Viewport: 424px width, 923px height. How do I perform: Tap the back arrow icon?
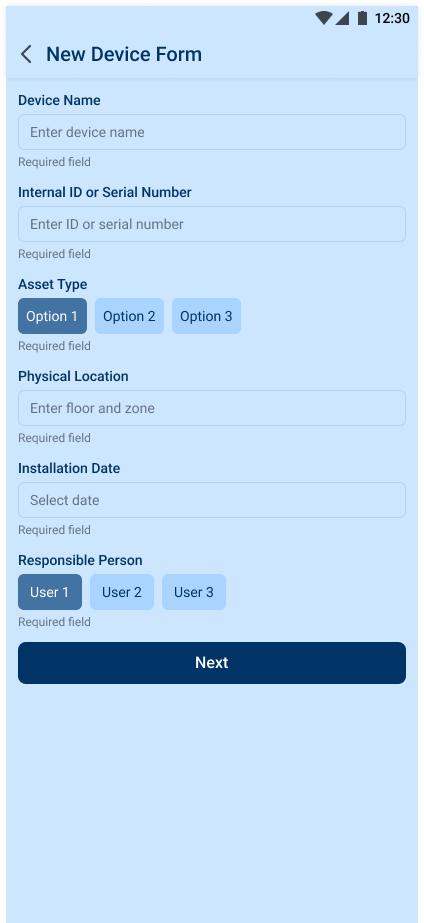[26, 54]
